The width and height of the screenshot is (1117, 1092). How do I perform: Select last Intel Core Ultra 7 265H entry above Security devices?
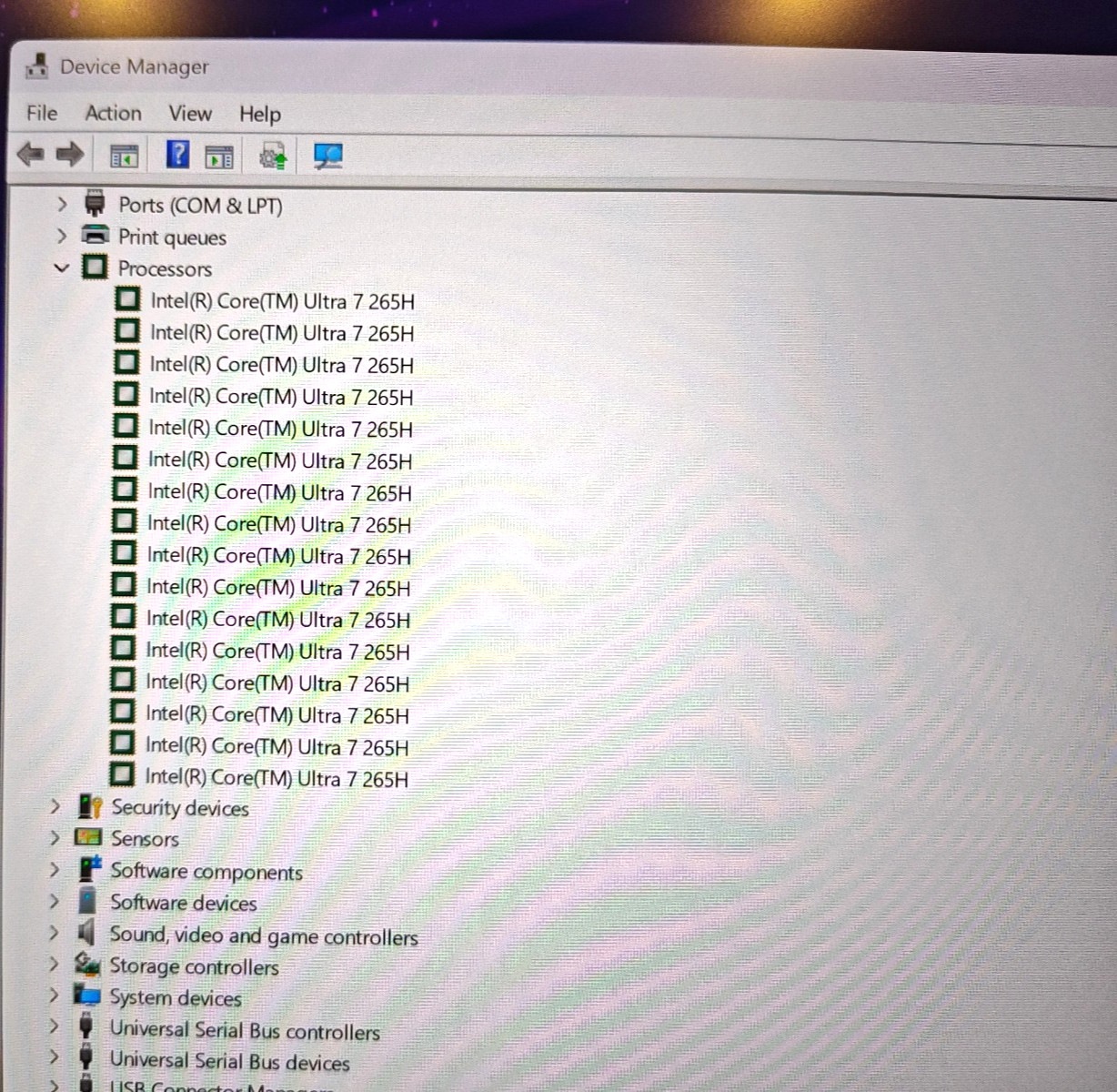tap(277, 778)
